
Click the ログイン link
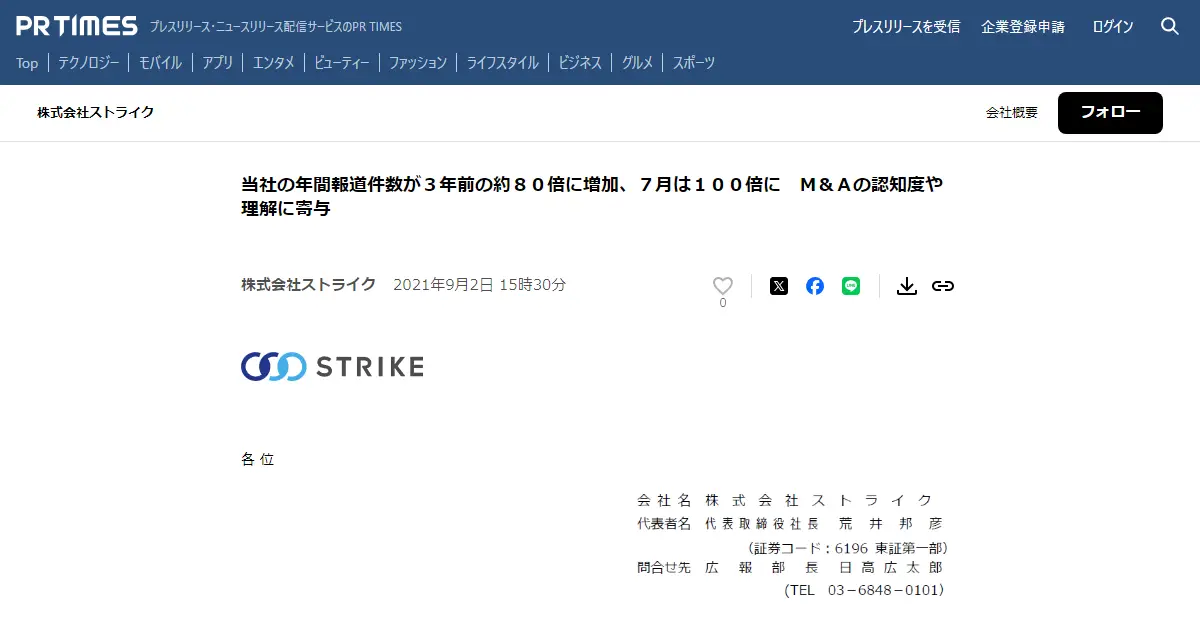[x=1113, y=27]
